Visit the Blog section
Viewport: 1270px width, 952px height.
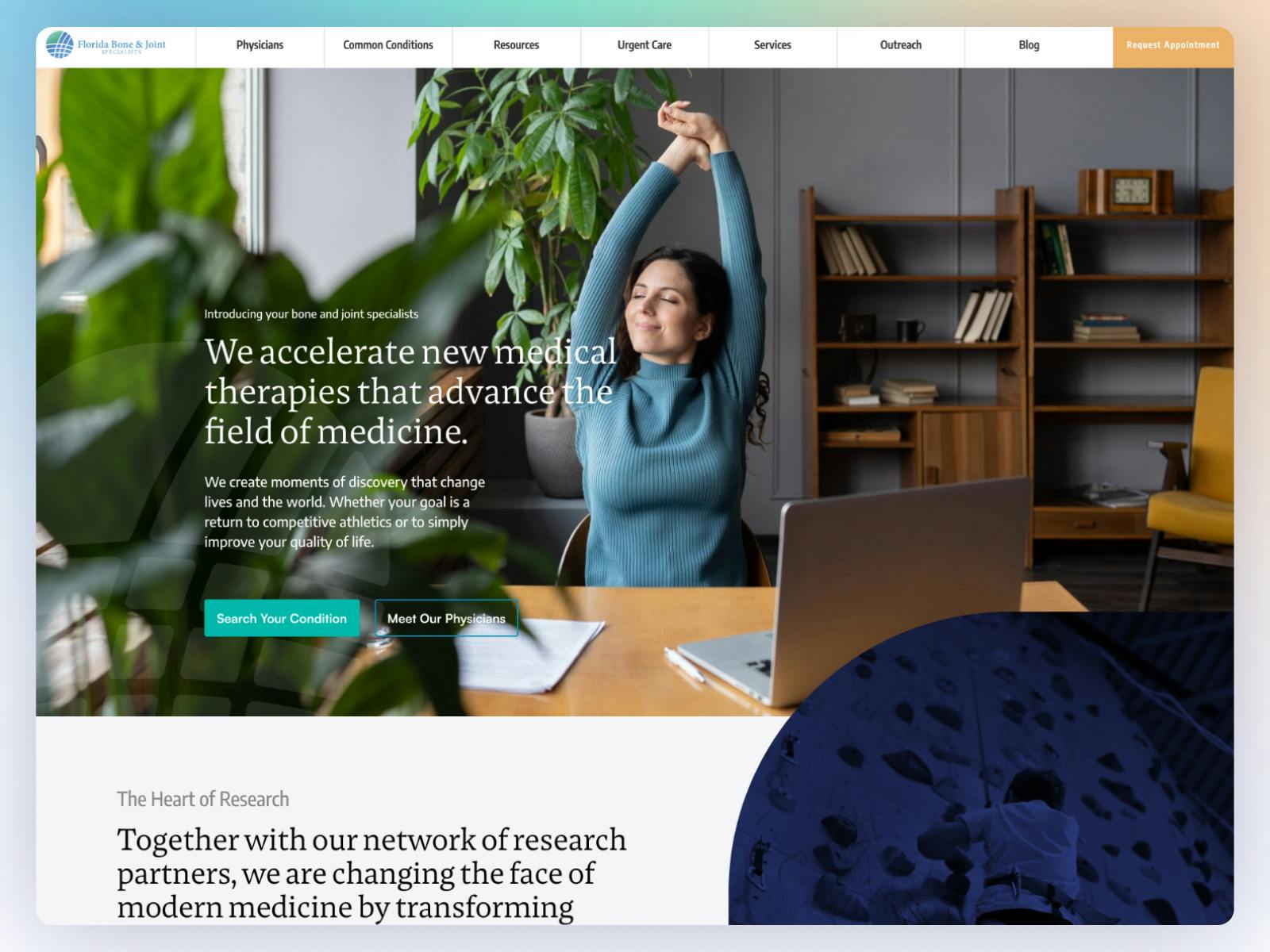(x=1029, y=45)
